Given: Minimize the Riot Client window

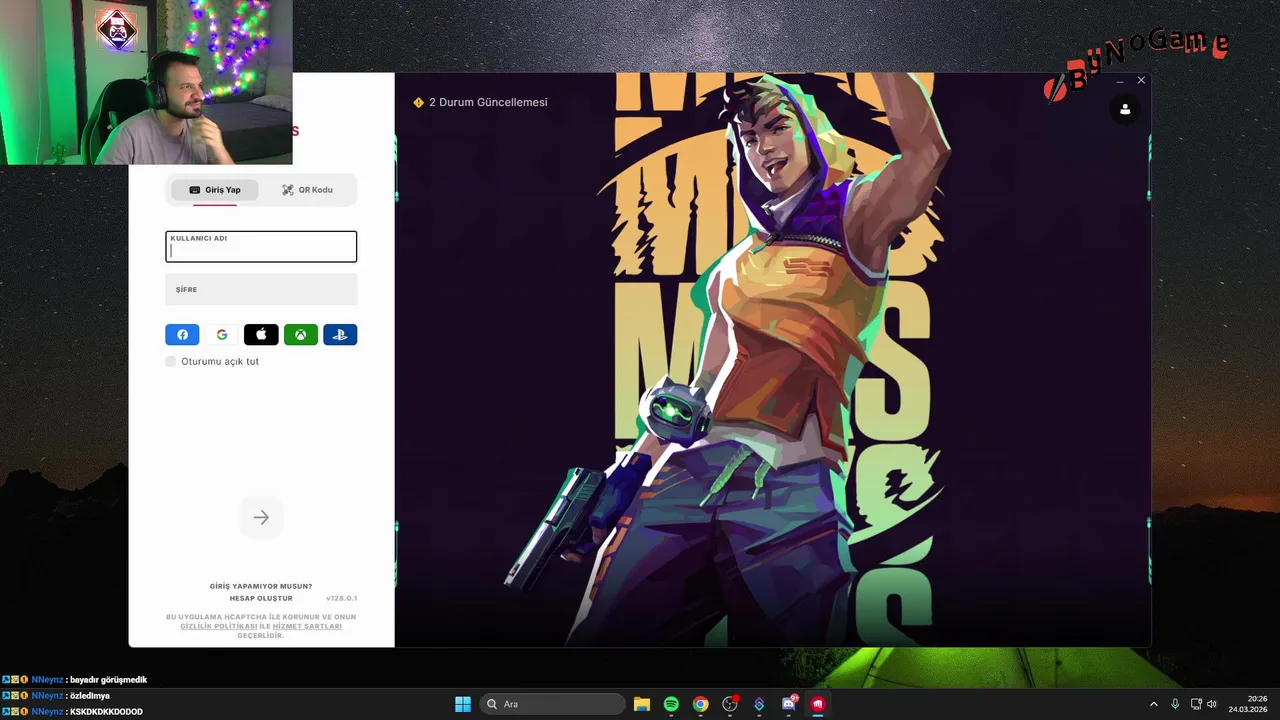Looking at the screenshot, I should (x=1120, y=81).
